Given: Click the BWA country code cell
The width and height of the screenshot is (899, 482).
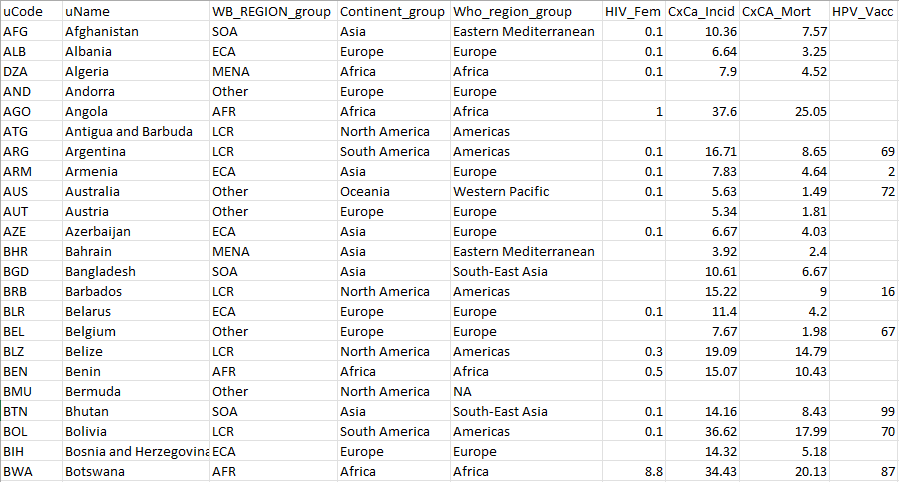Looking at the screenshot, I should point(32,472).
